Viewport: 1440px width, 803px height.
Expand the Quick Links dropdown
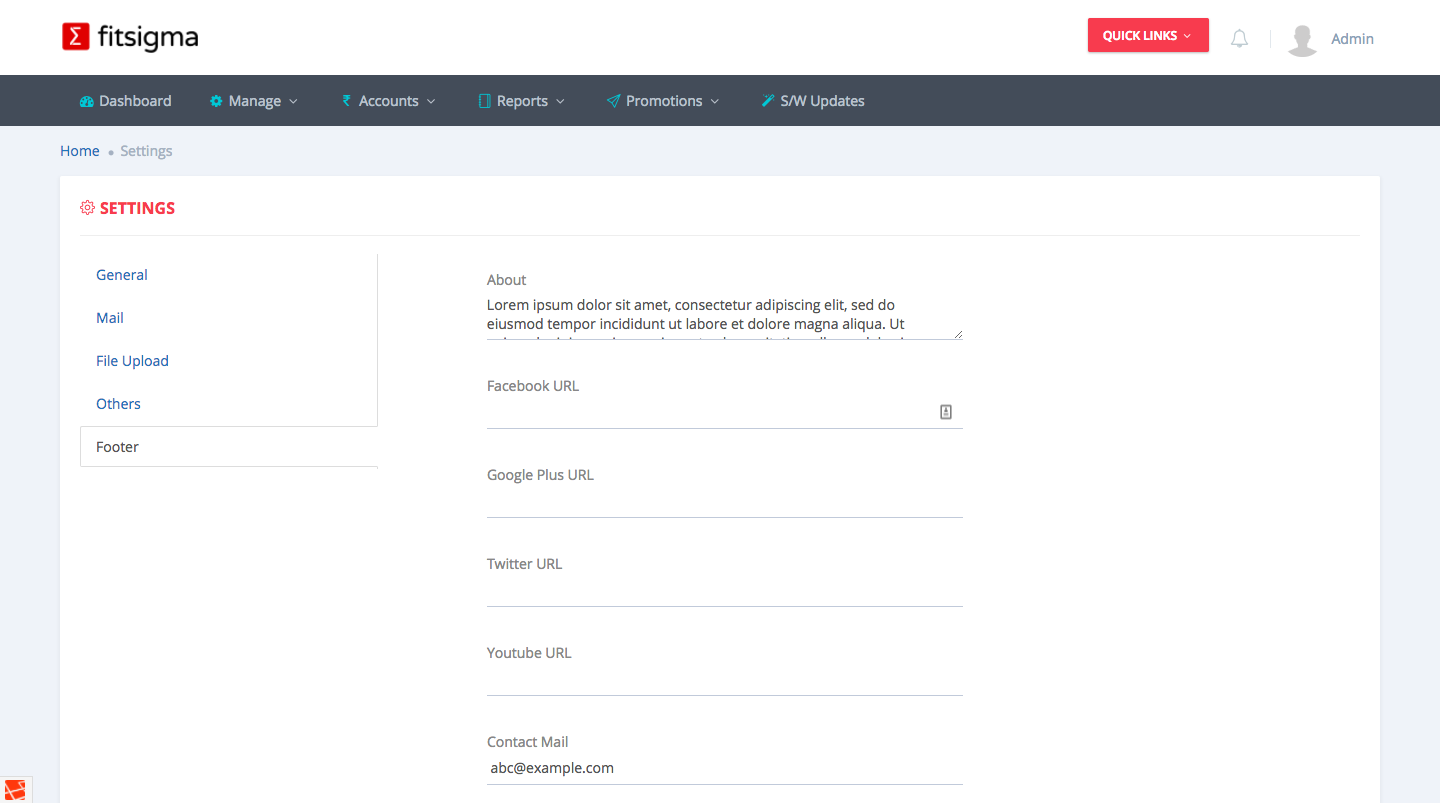(x=1147, y=36)
